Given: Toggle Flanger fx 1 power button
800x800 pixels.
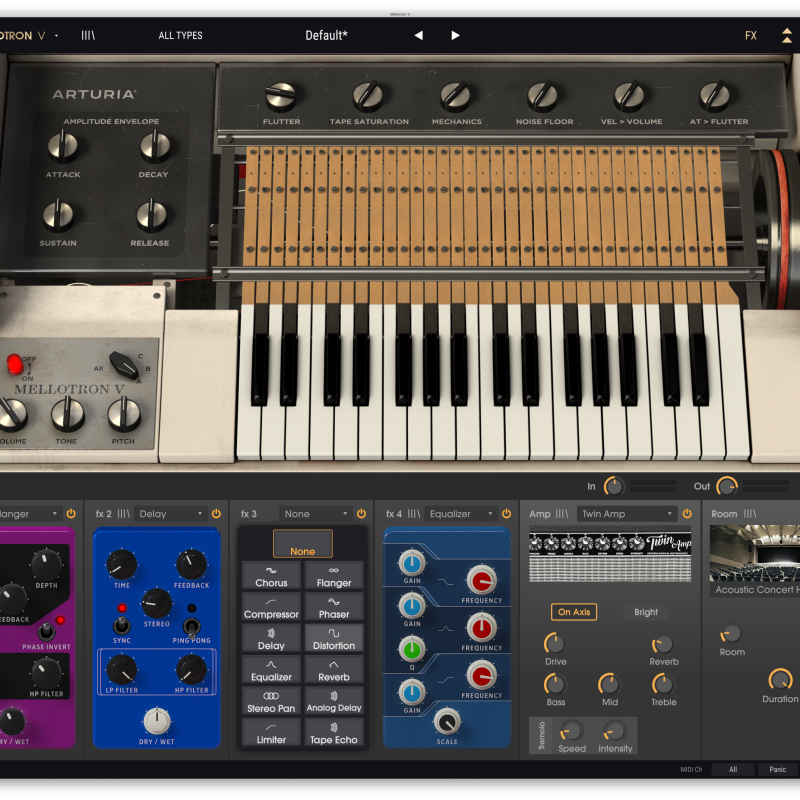Looking at the screenshot, I should pos(71,514).
